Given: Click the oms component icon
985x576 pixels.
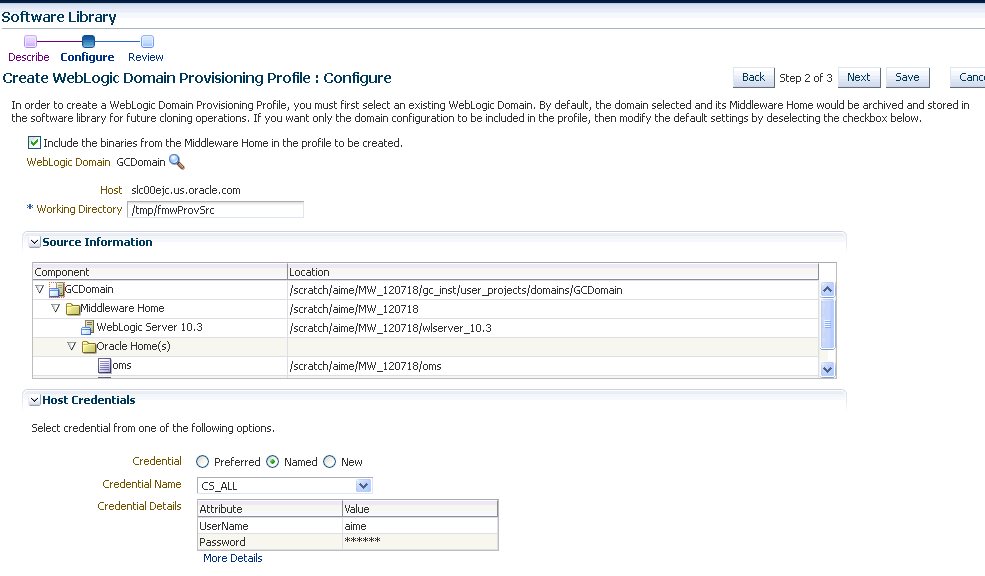Looking at the screenshot, I should point(104,366).
